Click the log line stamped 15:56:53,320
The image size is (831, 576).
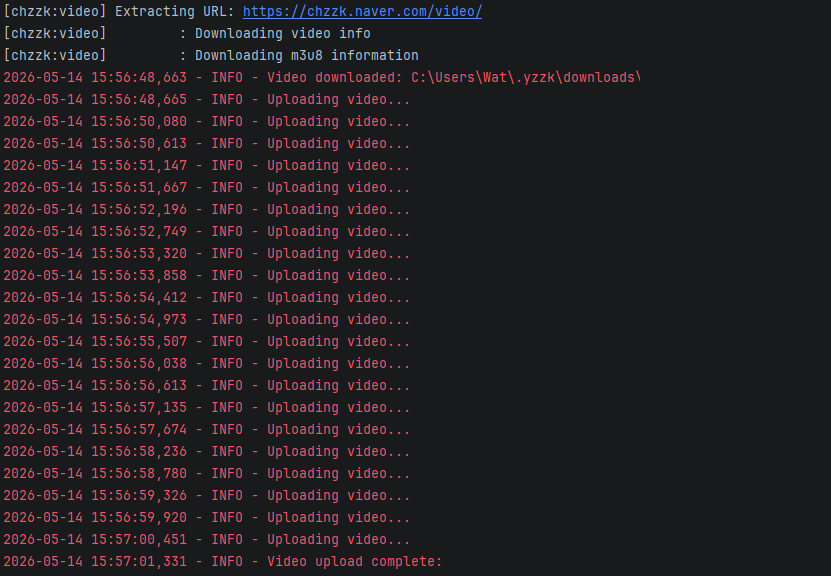(207, 253)
